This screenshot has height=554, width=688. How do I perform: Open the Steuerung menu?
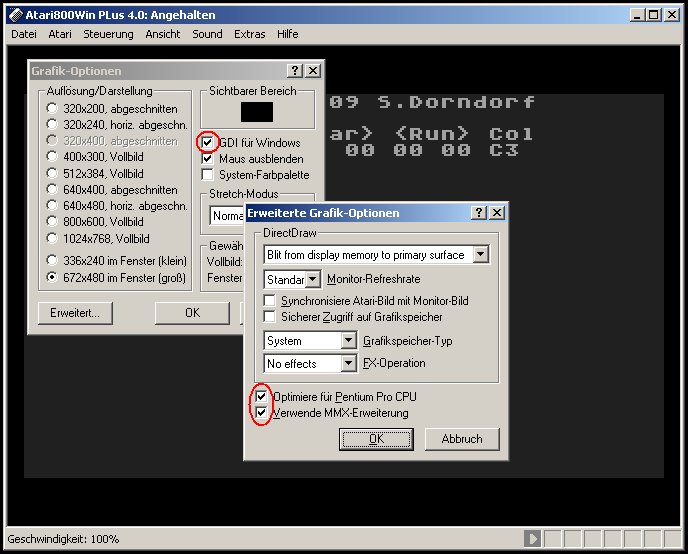108,34
